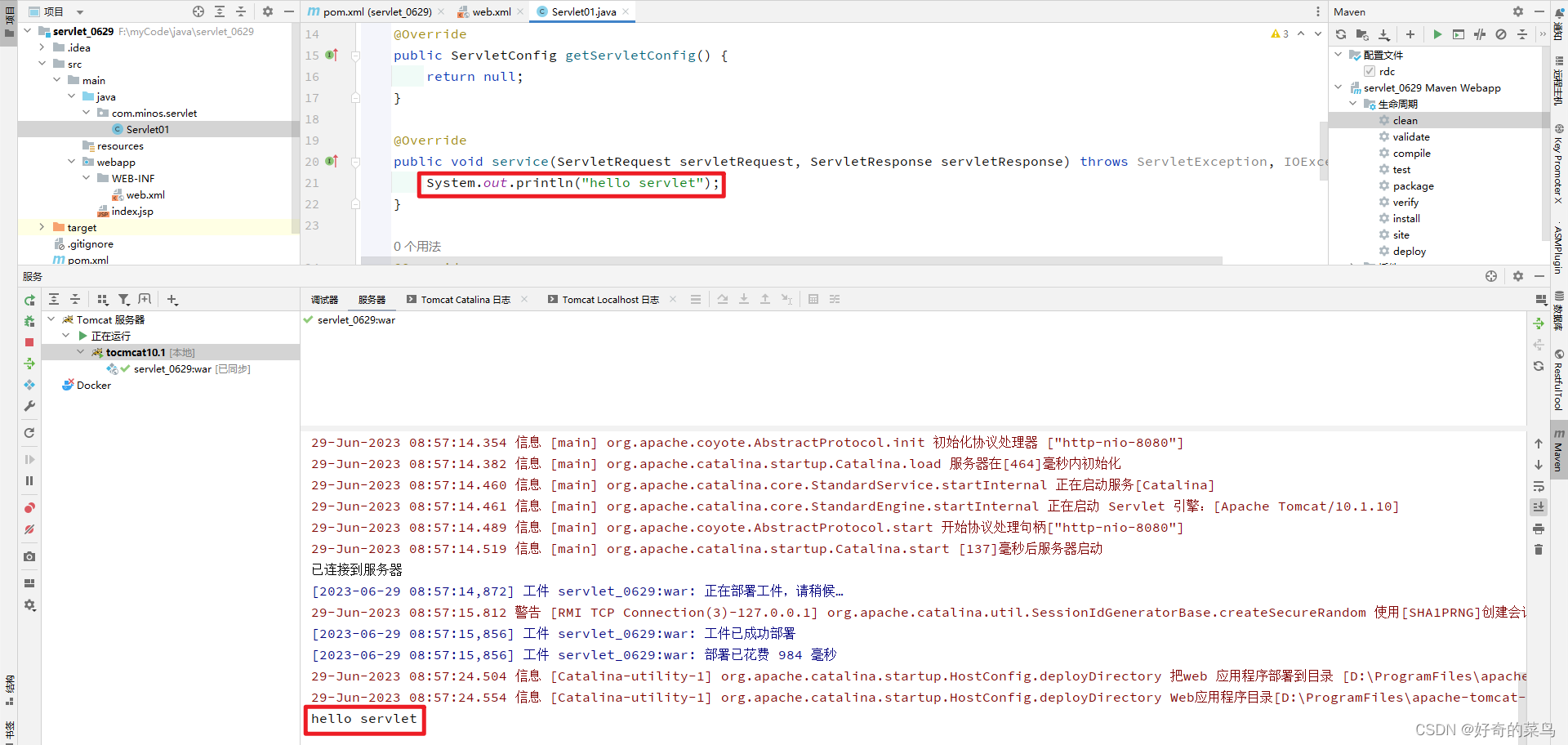
Task: Open the Tomcat Catalina 日志 tab
Action: [465, 299]
